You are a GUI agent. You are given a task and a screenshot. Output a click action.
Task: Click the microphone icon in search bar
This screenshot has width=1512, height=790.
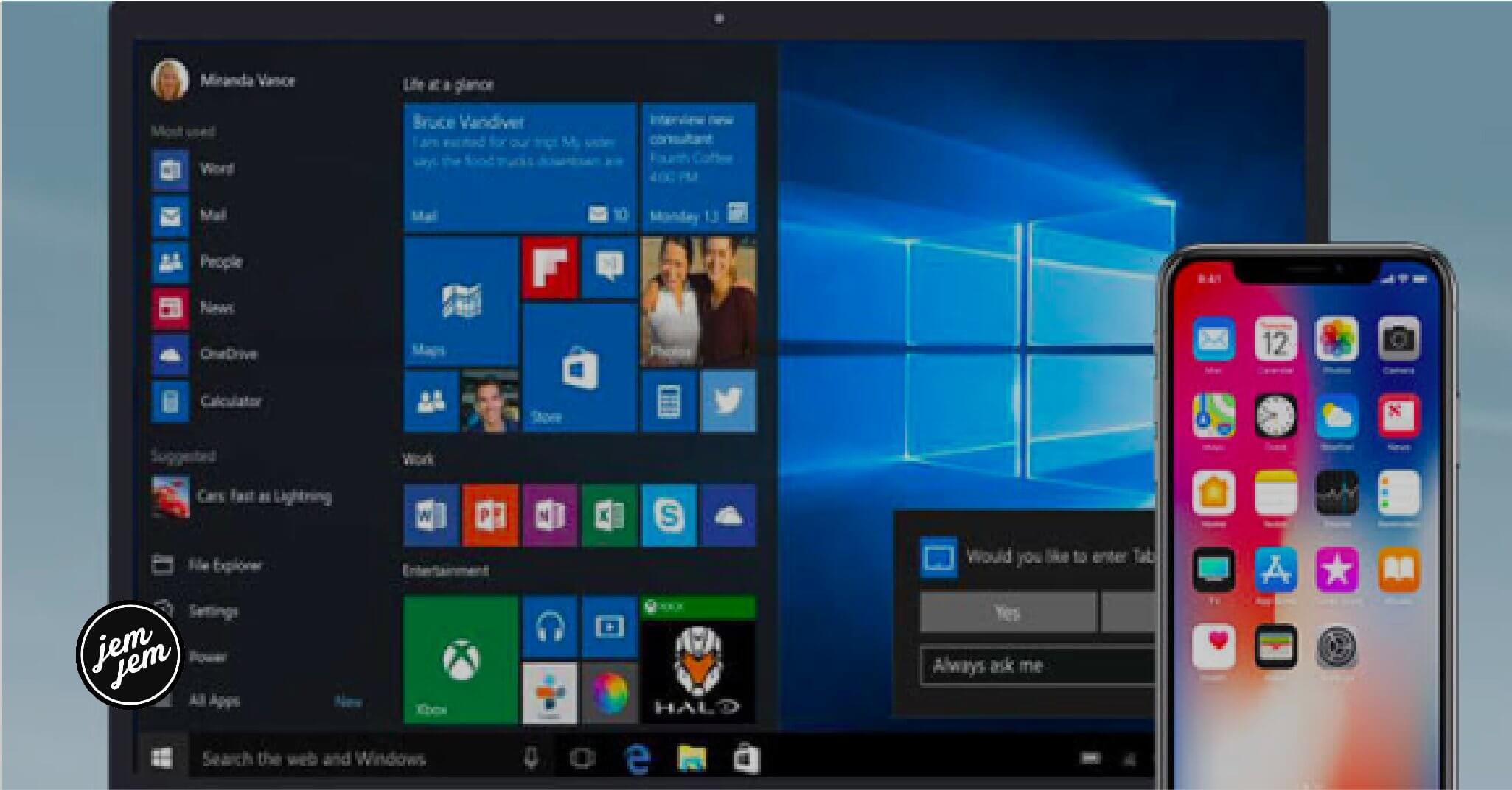coord(531,758)
